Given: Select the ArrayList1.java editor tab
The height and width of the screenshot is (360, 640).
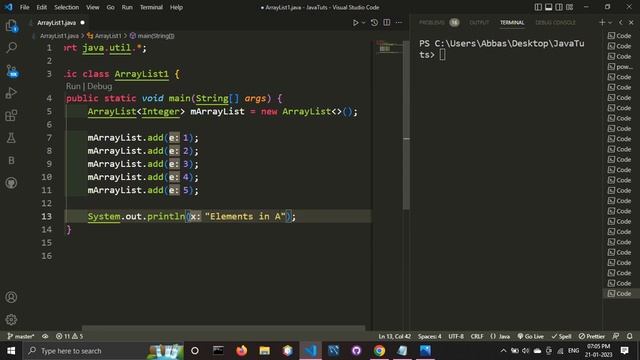Looking at the screenshot, I should (56, 23).
